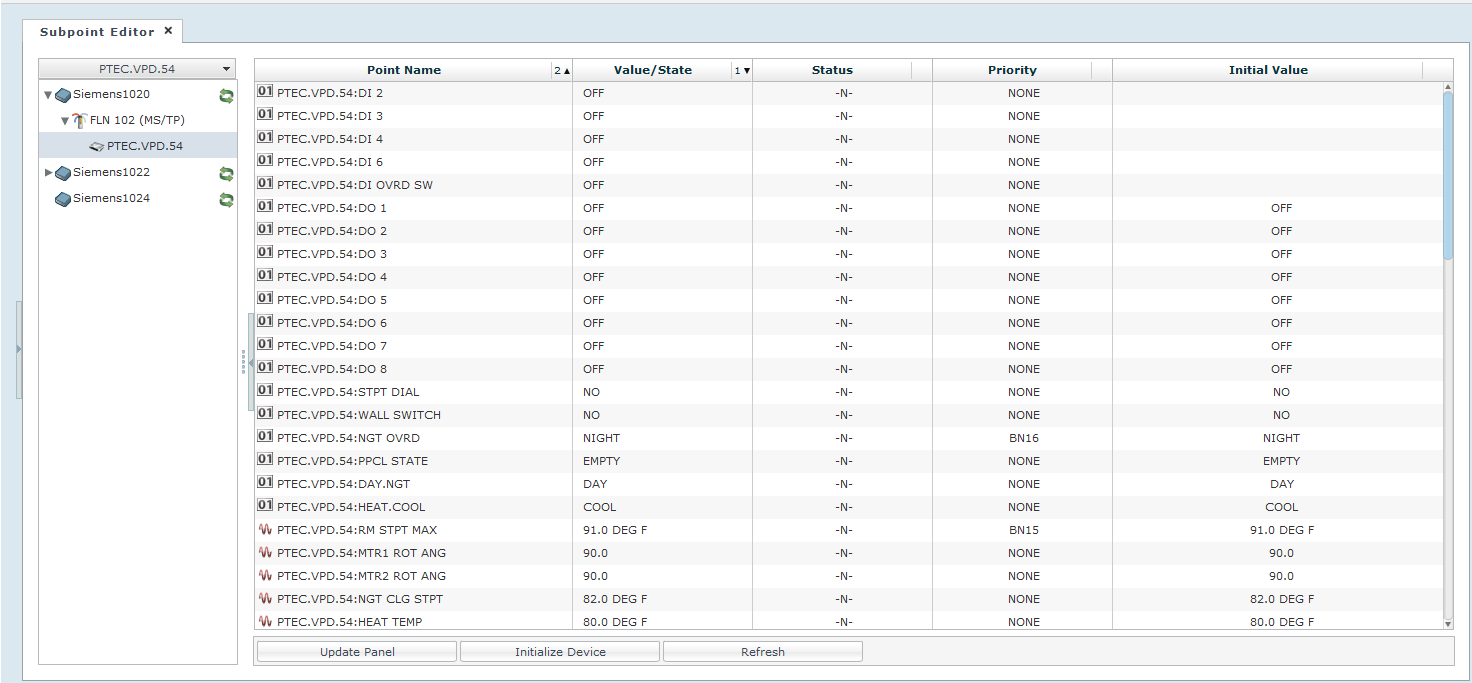Close the Subpoint Editor tab
This screenshot has height=683, width=1472.
[168, 31]
